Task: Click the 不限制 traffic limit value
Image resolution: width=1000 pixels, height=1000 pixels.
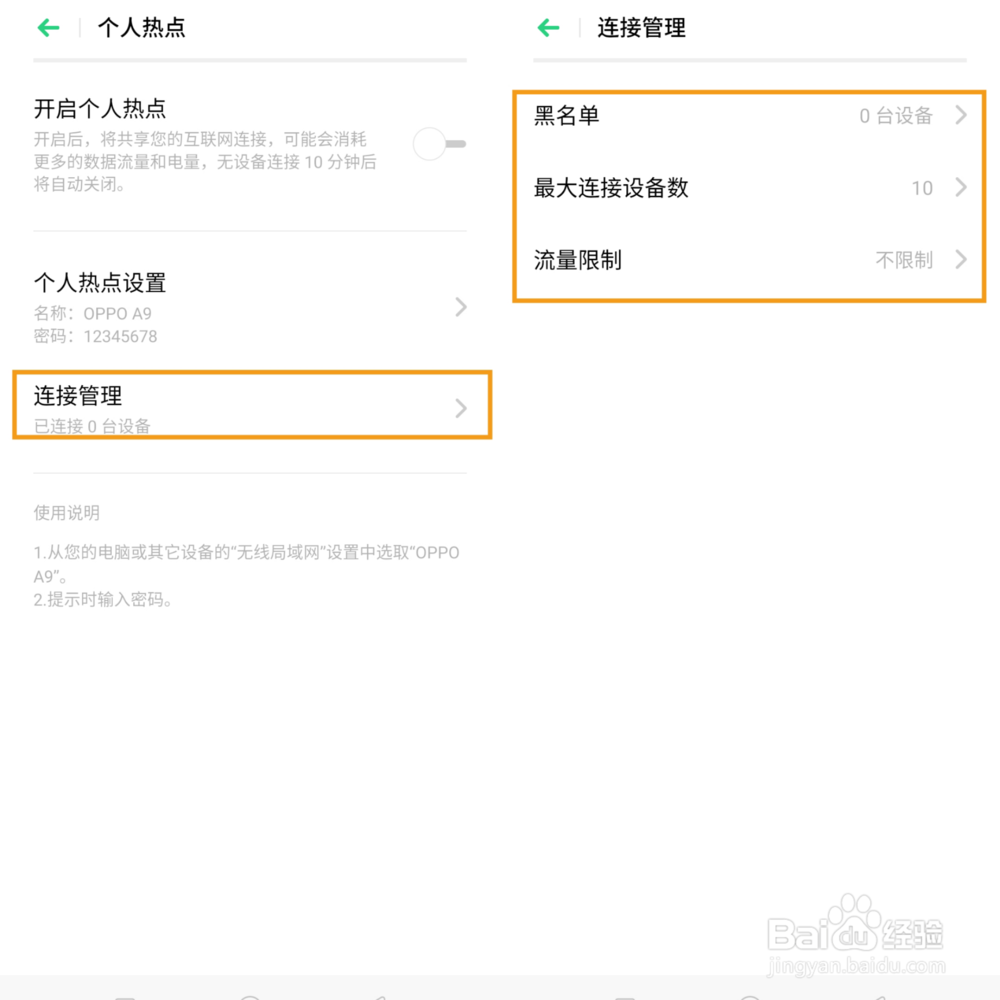Action: (x=904, y=260)
